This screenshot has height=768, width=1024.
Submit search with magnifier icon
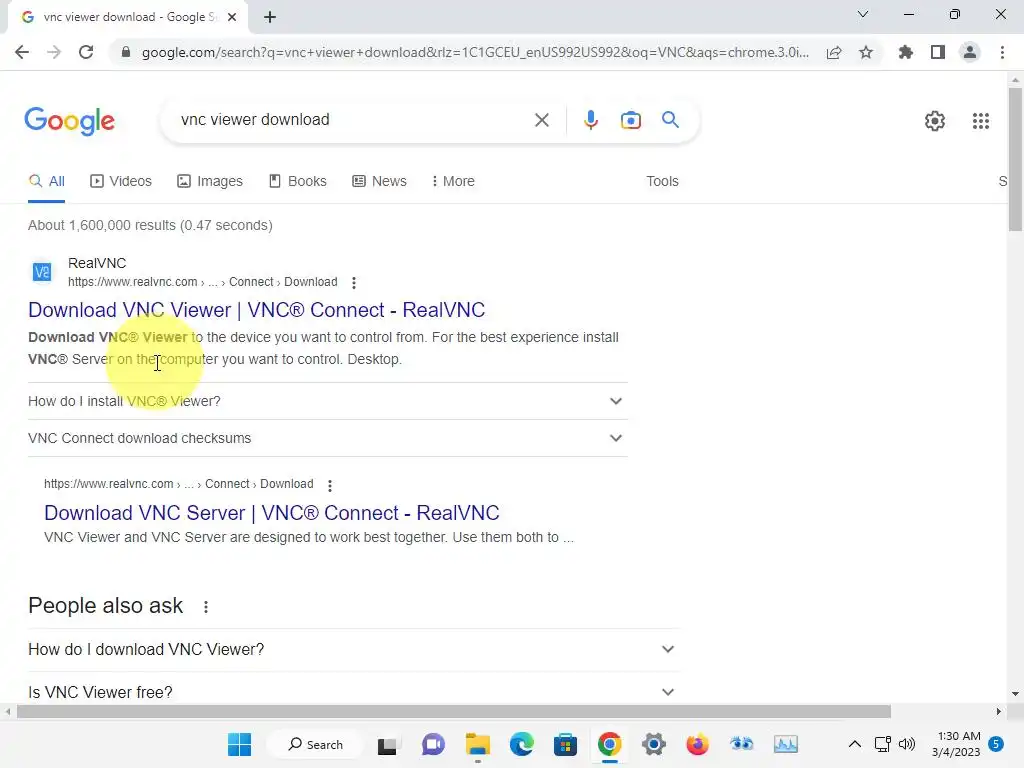[670, 120]
